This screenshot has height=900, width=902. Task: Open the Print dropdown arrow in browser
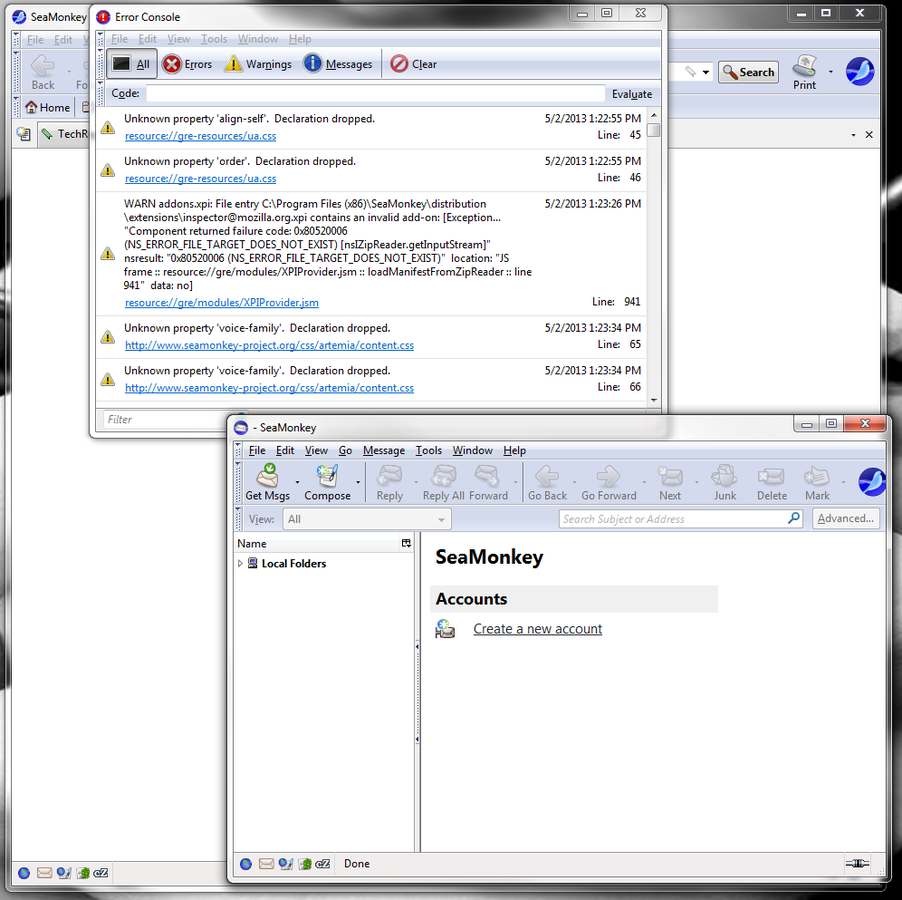(831, 72)
